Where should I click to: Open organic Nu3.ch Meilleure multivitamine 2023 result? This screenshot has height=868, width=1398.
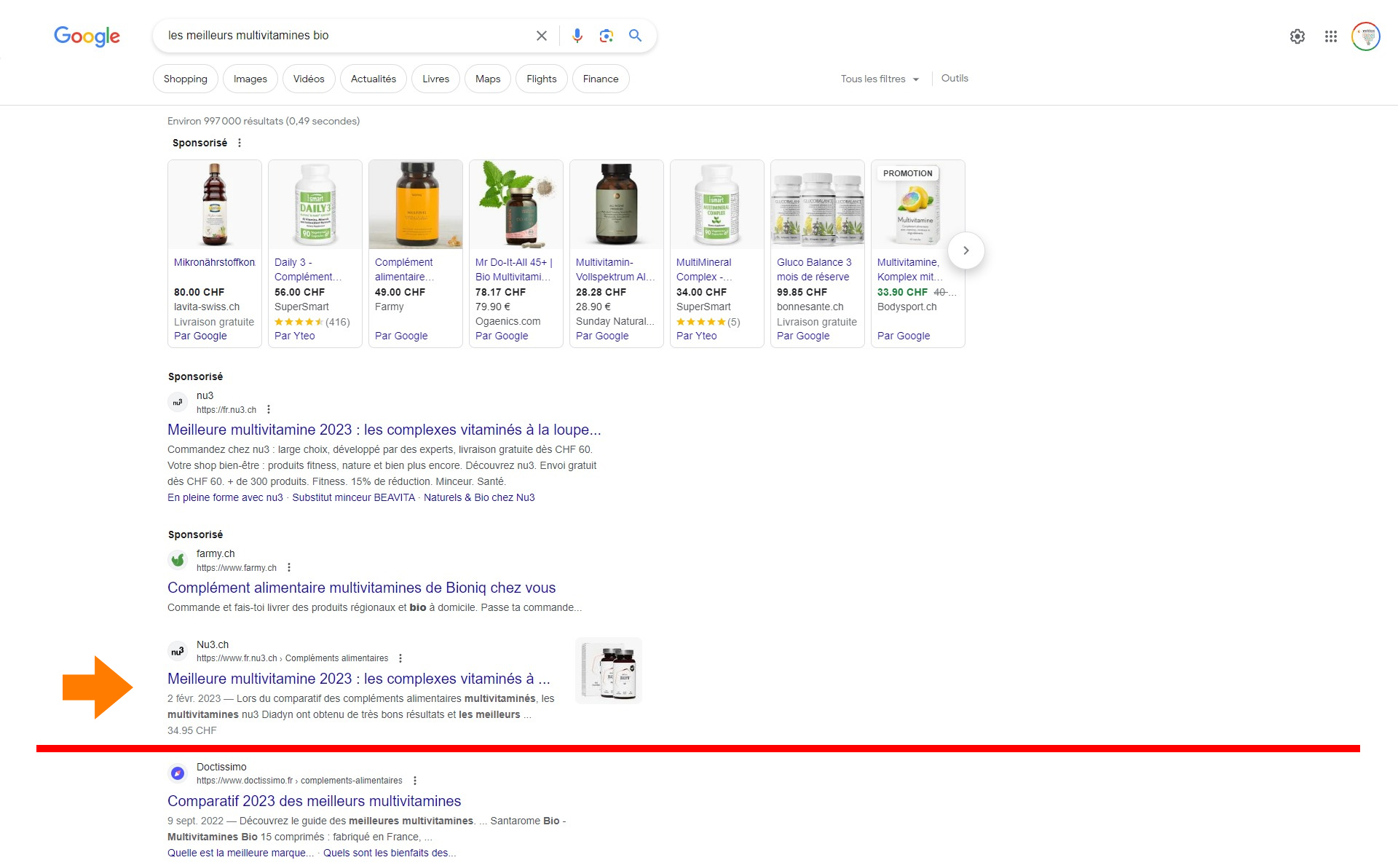[359, 679]
